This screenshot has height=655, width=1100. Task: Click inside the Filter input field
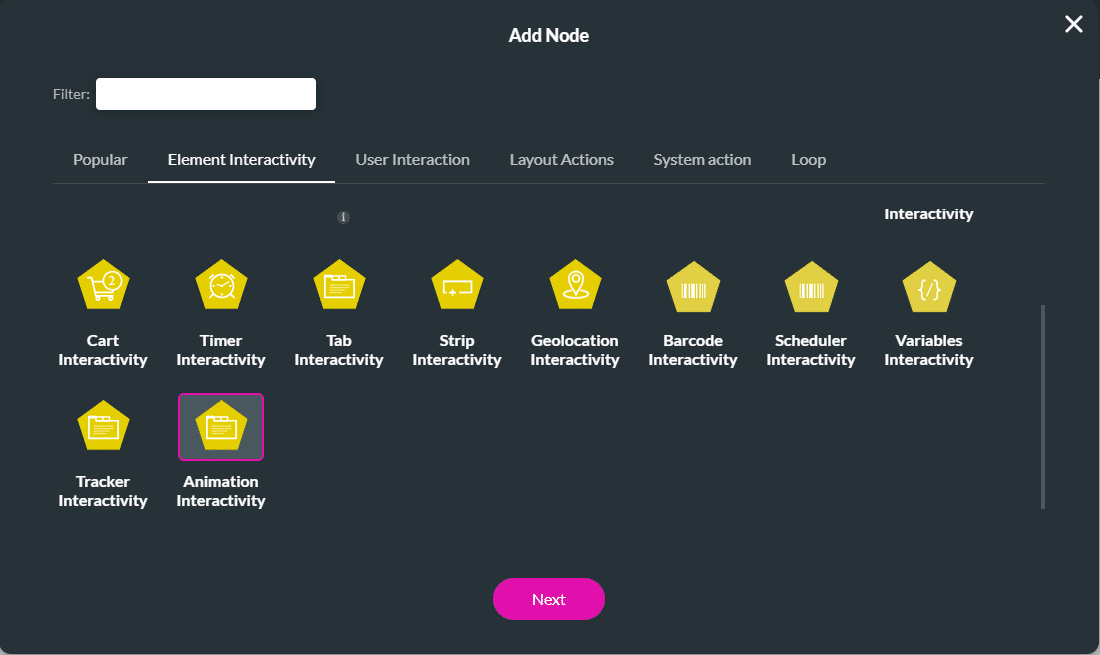click(205, 93)
